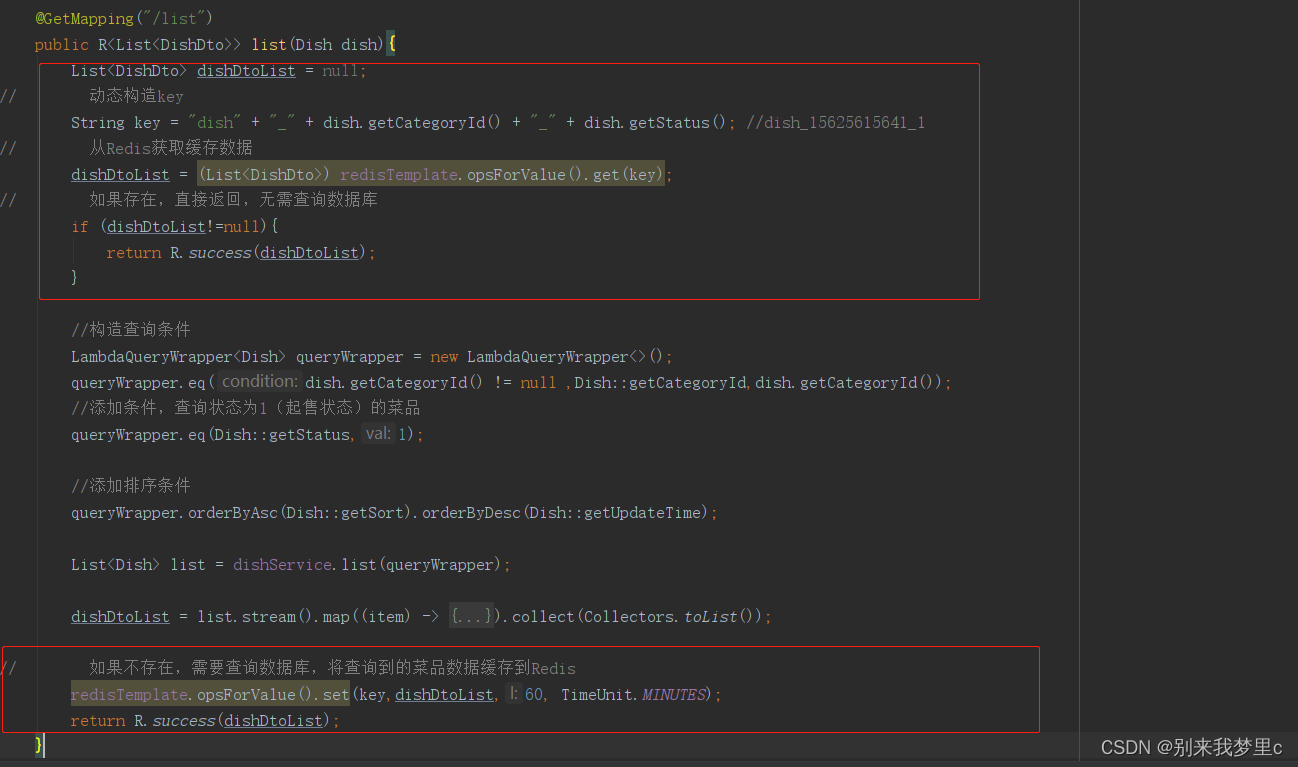Screen dimensions: 1298x767
Task: Click the "/list" mapping path string
Action: tap(174, 18)
